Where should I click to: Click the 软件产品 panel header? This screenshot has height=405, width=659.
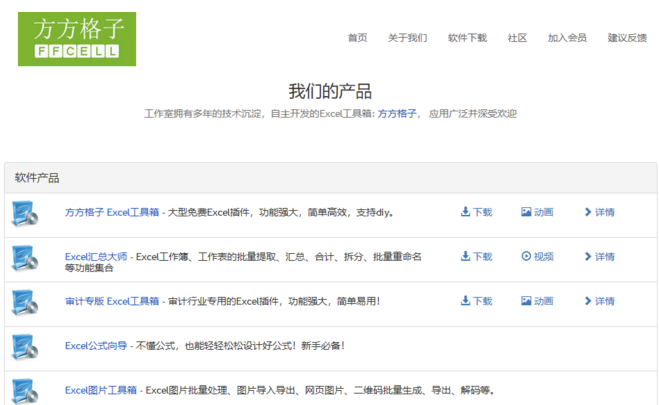click(x=331, y=178)
